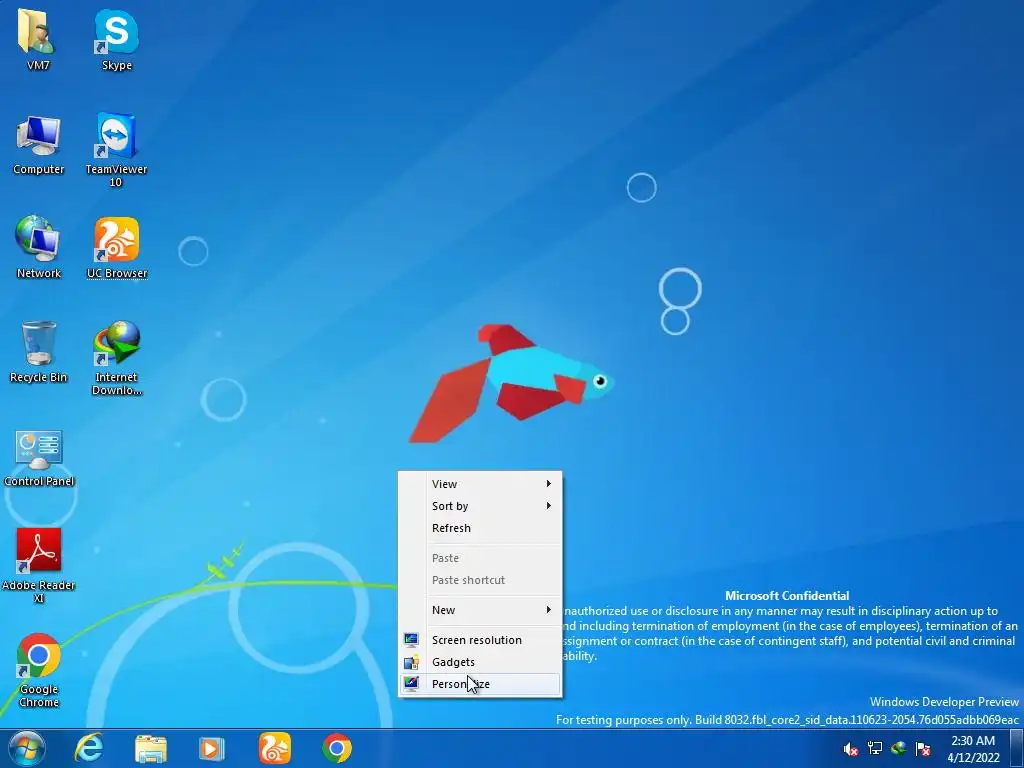Click the Internet Download Manager tray icon
1024x768 pixels.
(899, 748)
